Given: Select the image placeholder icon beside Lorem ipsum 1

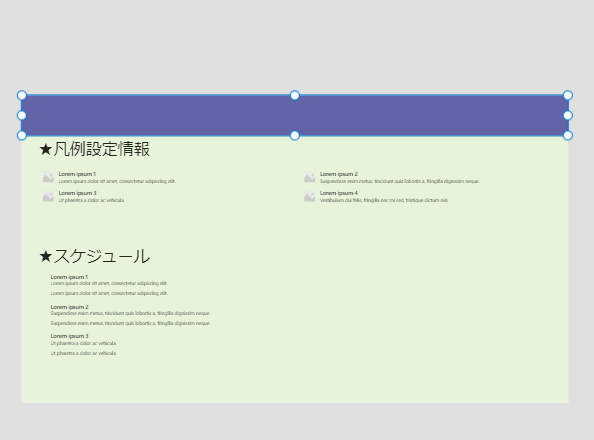Looking at the screenshot, I should click(x=48, y=177).
